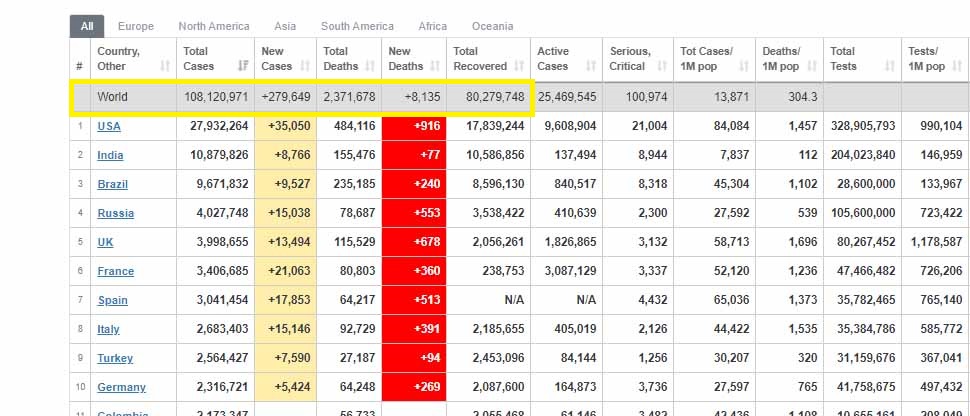Click Brazil new deaths +240 cell
The width and height of the screenshot is (970, 416).
pos(414,184)
